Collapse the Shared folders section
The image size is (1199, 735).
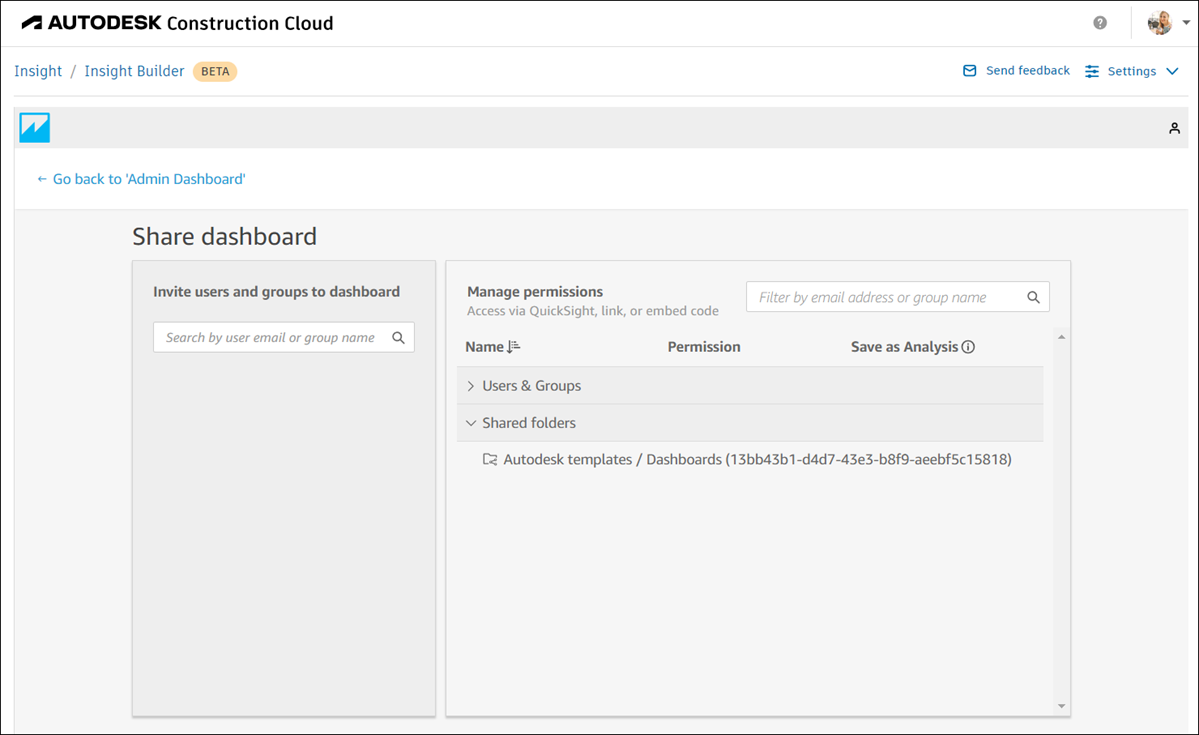click(x=471, y=422)
